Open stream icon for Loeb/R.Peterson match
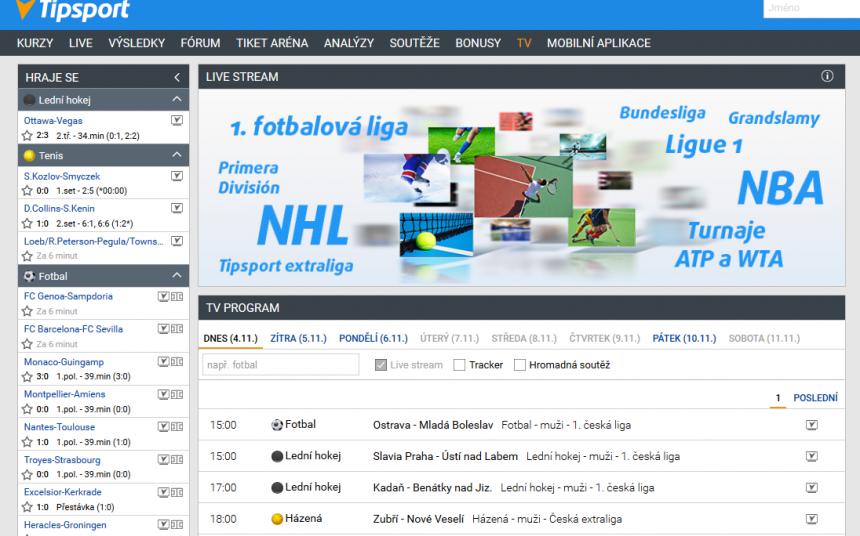Image resolution: width=860 pixels, height=536 pixels. [177, 241]
